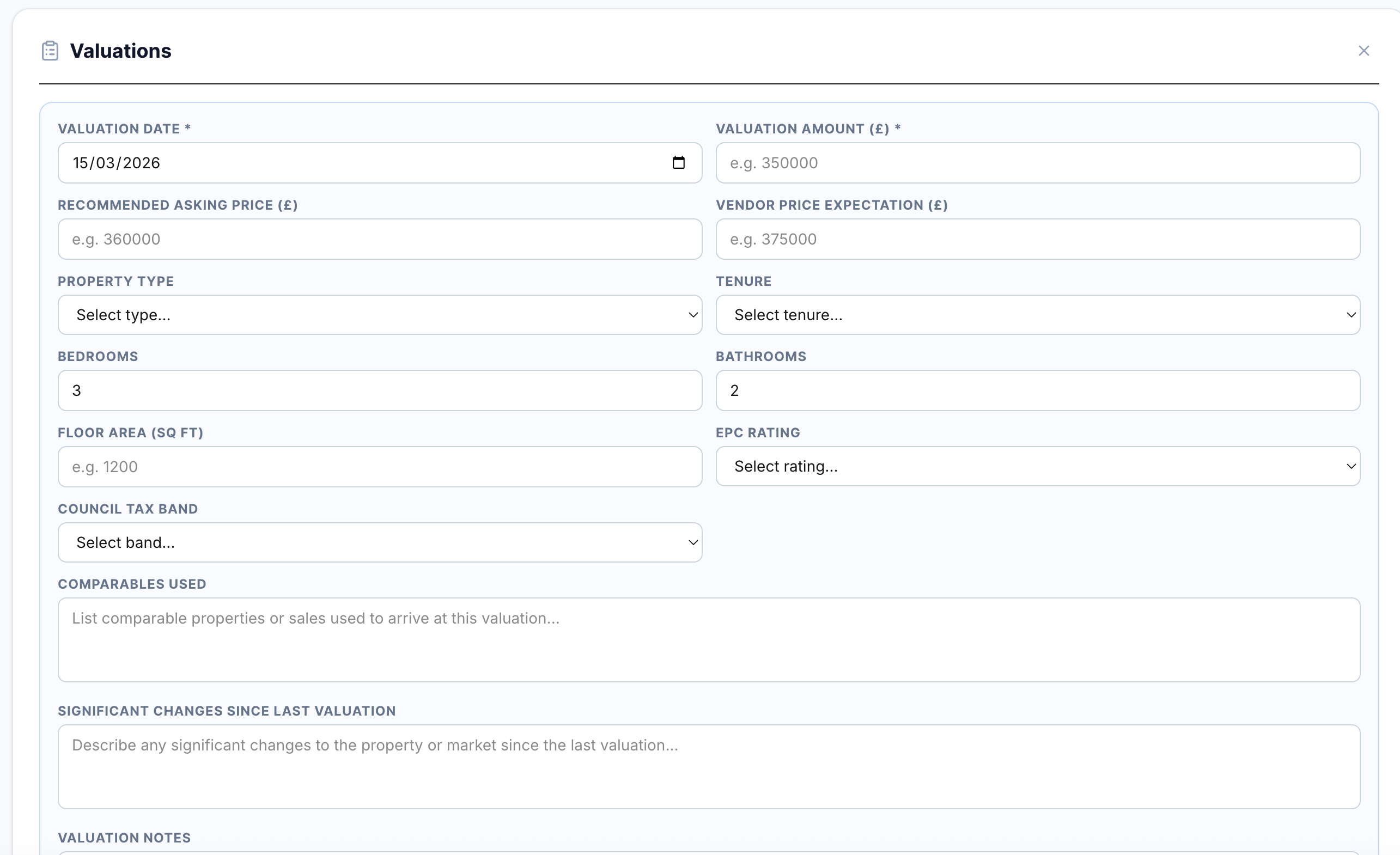
Task: Click the Property Type chevron arrow
Action: pos(692,315)
